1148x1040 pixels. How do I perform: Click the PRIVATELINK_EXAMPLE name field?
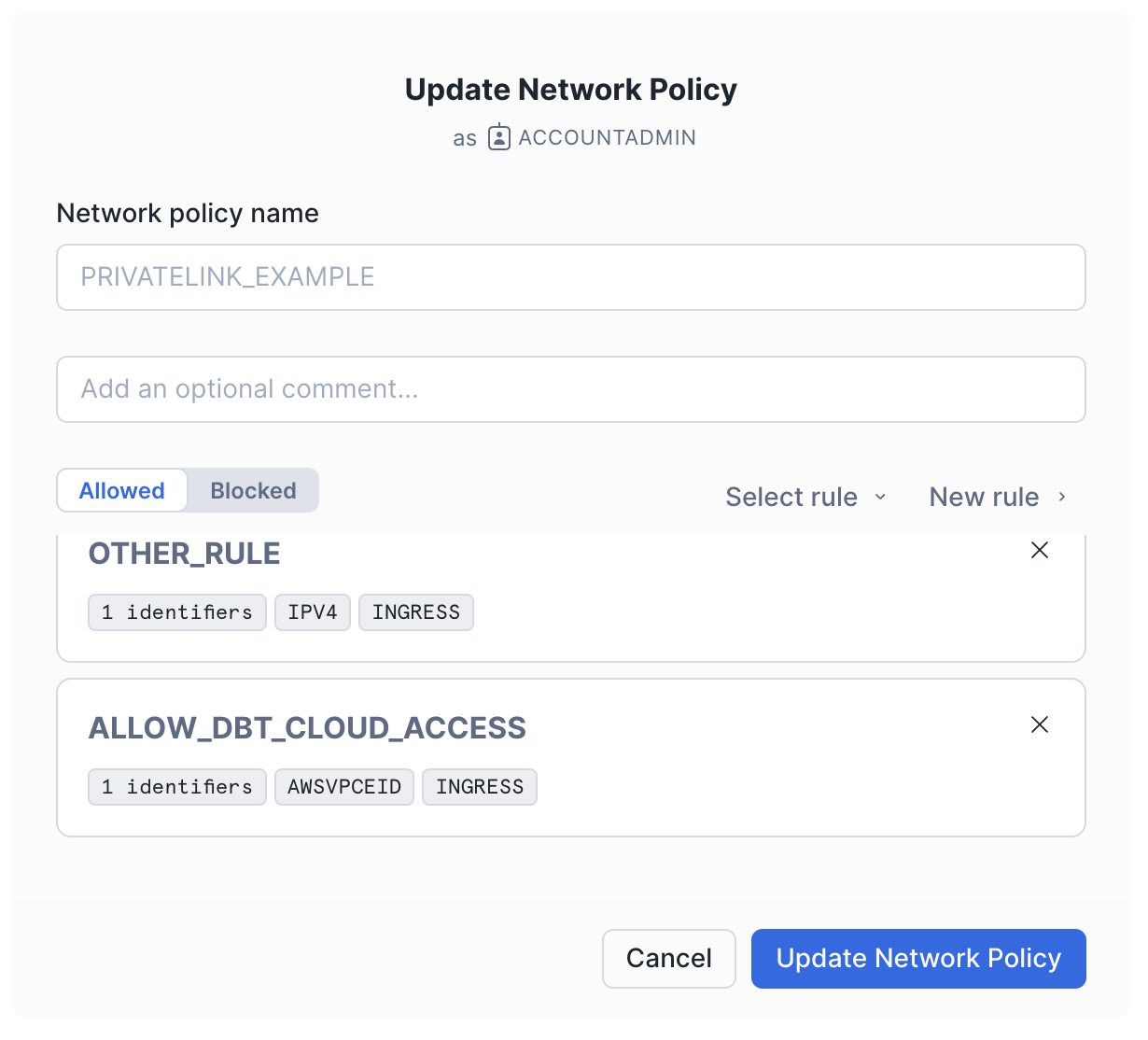(x=571, y=277)
